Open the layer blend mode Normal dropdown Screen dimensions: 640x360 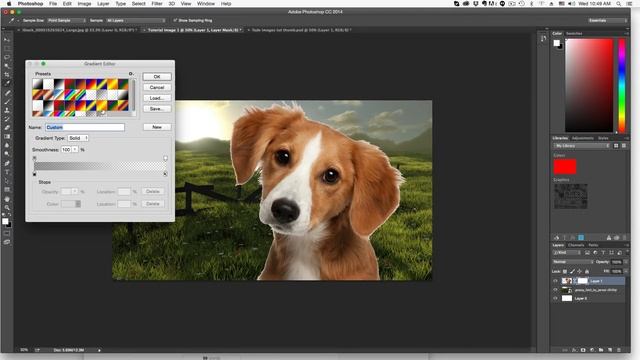tap(573, 262)
